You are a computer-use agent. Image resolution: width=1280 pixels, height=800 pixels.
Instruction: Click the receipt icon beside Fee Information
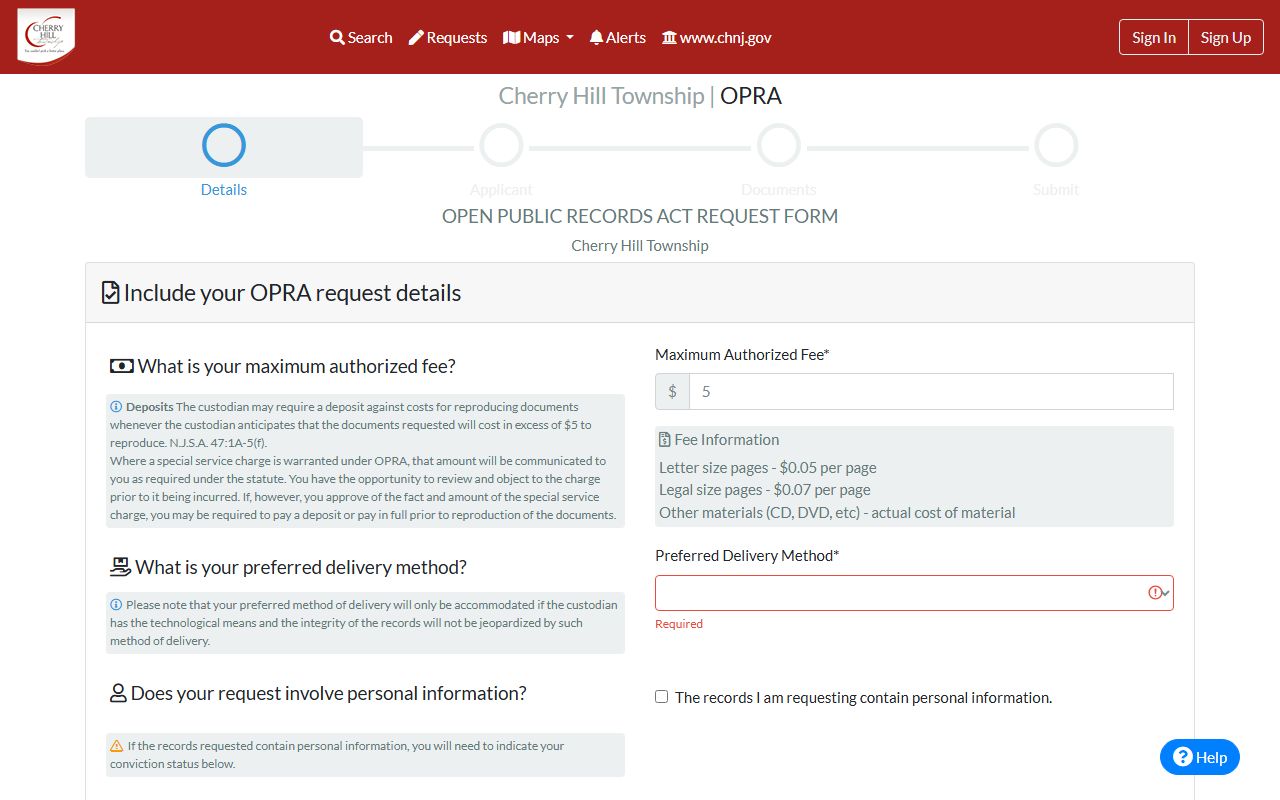pyautogui.click(x=665, y=439)
